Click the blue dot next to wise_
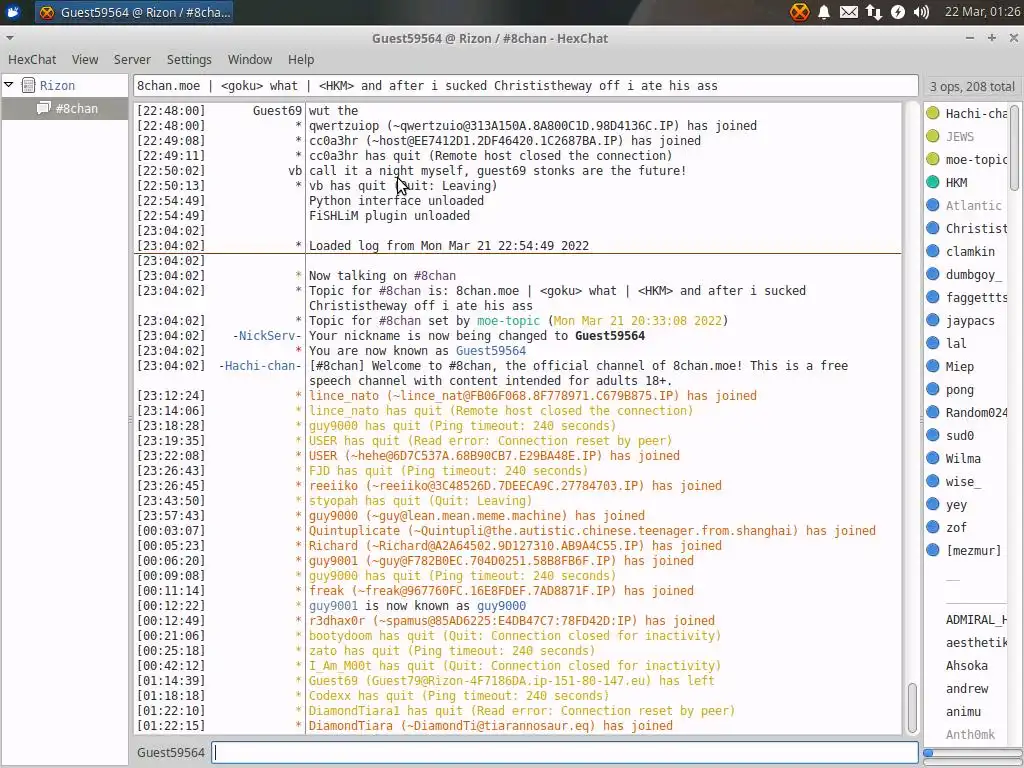This screenshot has height=768, width=1024. tap(933, 481)
